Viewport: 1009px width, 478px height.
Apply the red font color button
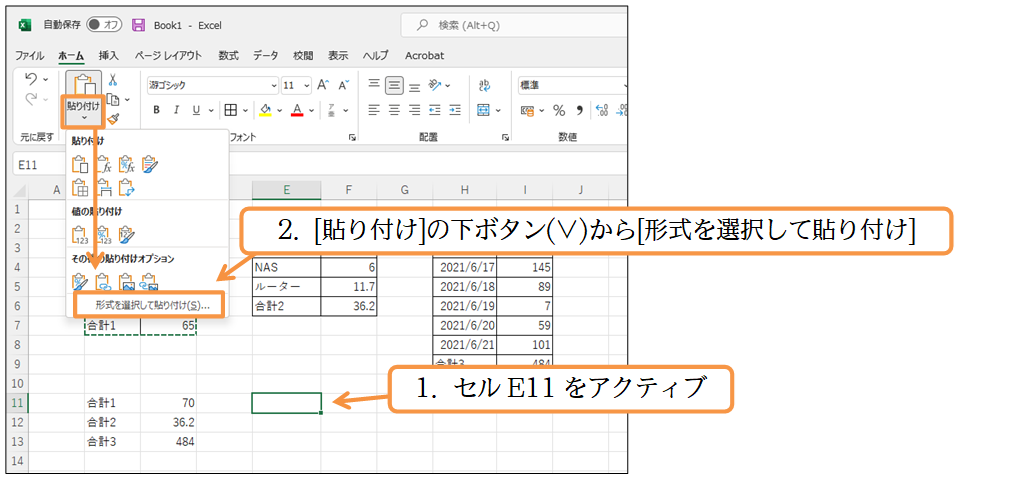[x=297, y=110]
